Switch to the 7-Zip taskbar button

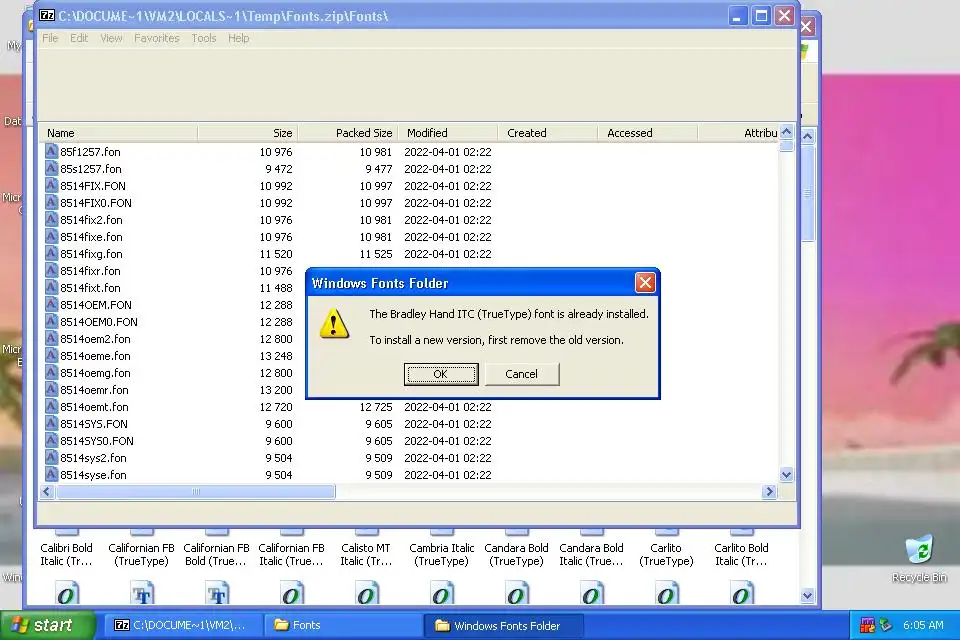pyautogui.click(x=182, y=625)
